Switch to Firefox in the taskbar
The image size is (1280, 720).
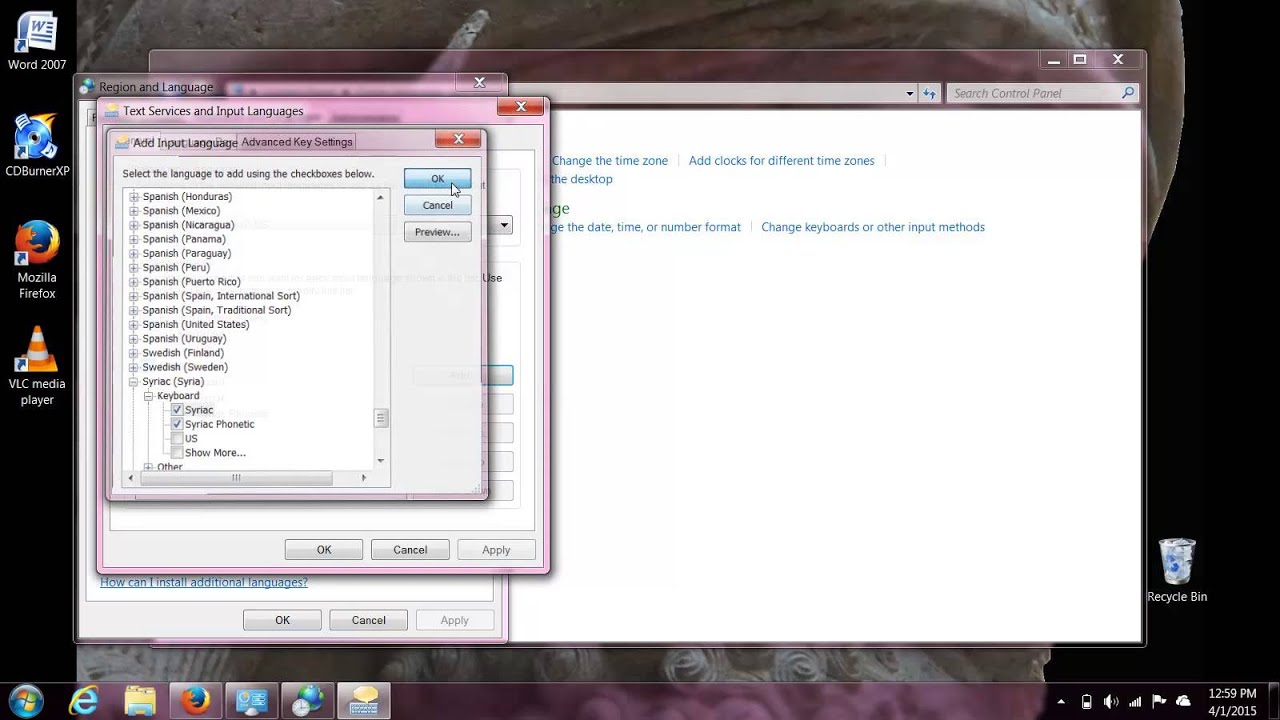click(196, 700)
